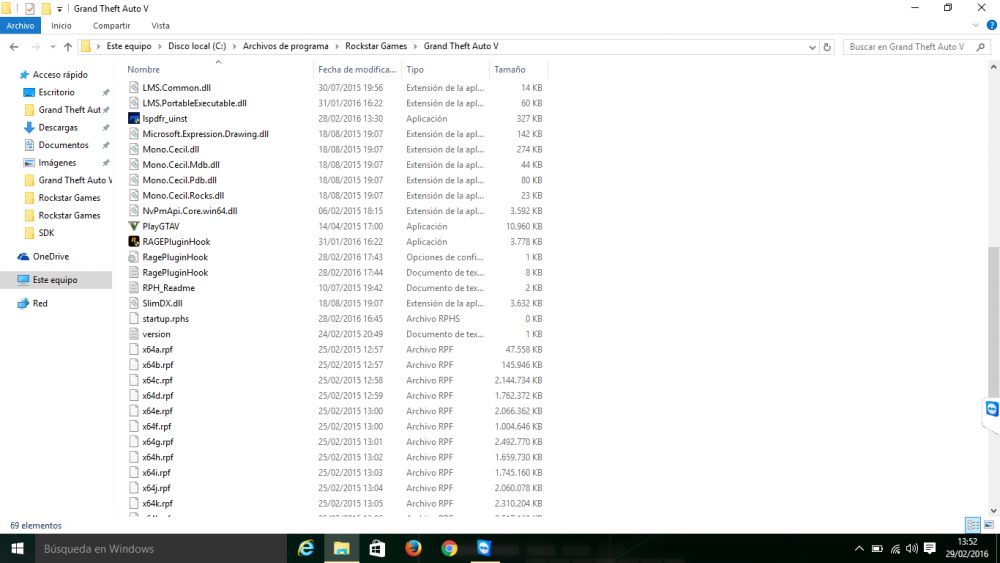Image resolution: width=1000 pixels, height=563 pixels.
Task: Open Imágenes in quick access sidebar
Action: tap(57, 163)
